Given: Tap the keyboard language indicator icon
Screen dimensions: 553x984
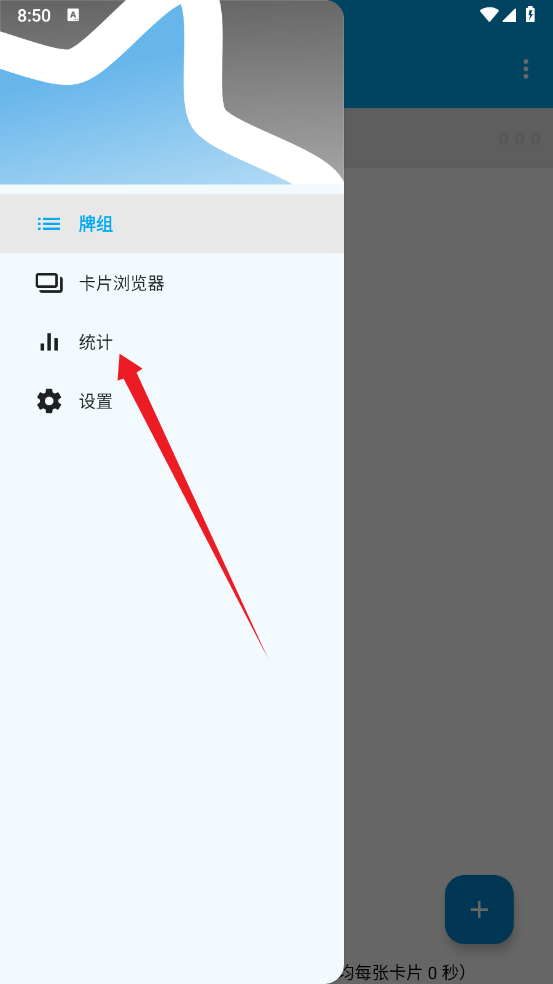Looking at the screenshot, I should pos(73,15).
